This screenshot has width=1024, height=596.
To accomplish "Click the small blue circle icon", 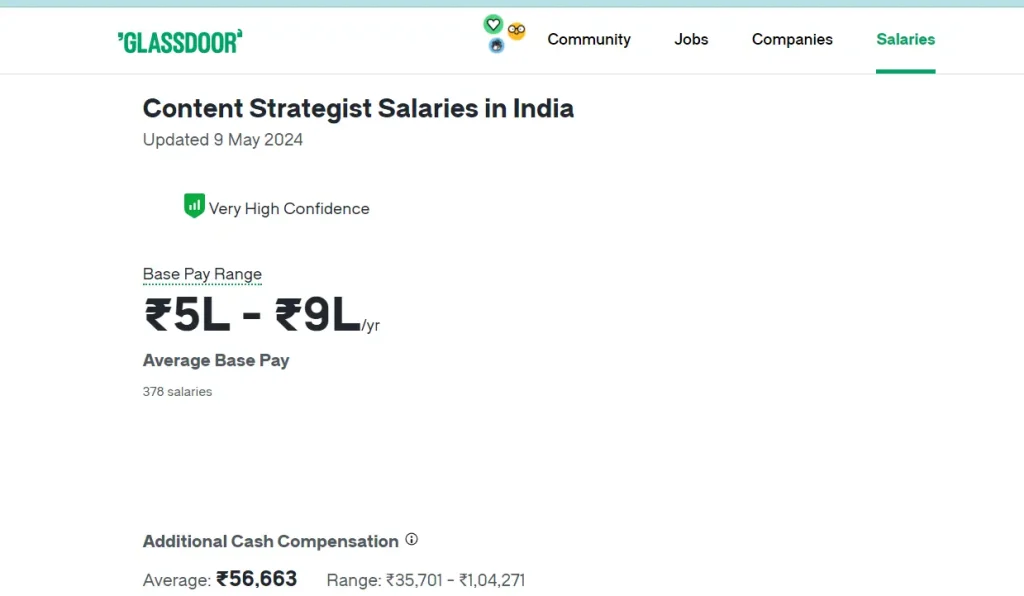I will [496, 46].
